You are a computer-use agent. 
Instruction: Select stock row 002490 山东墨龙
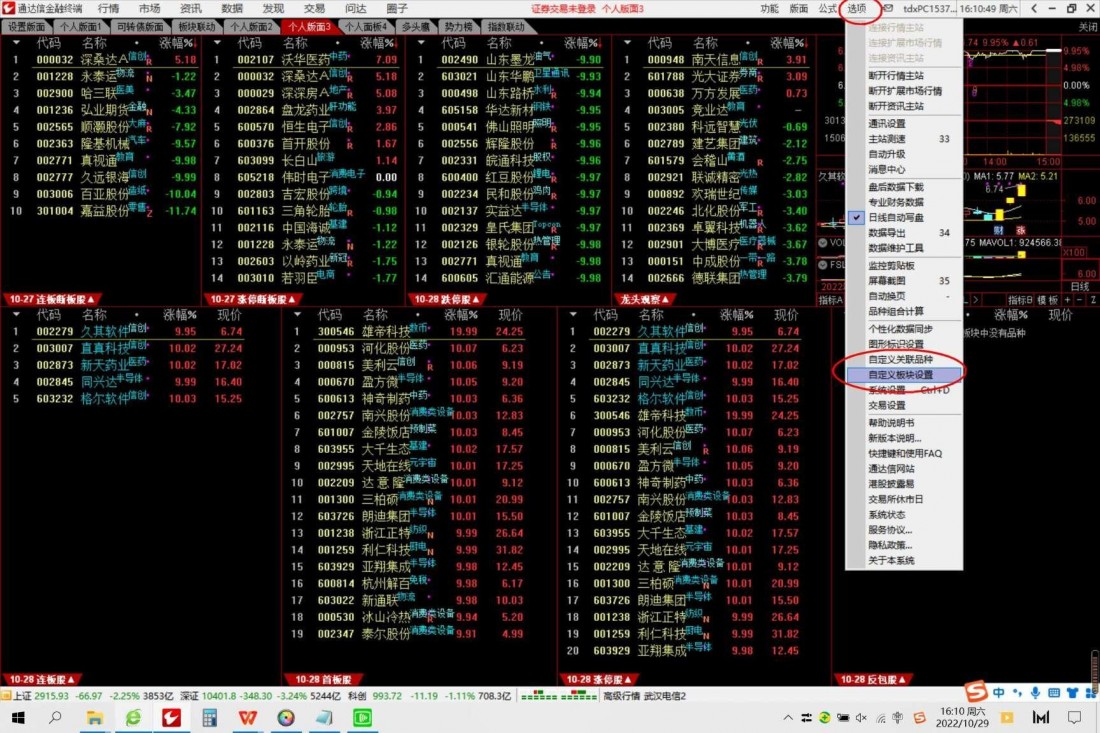click(509, 60)
